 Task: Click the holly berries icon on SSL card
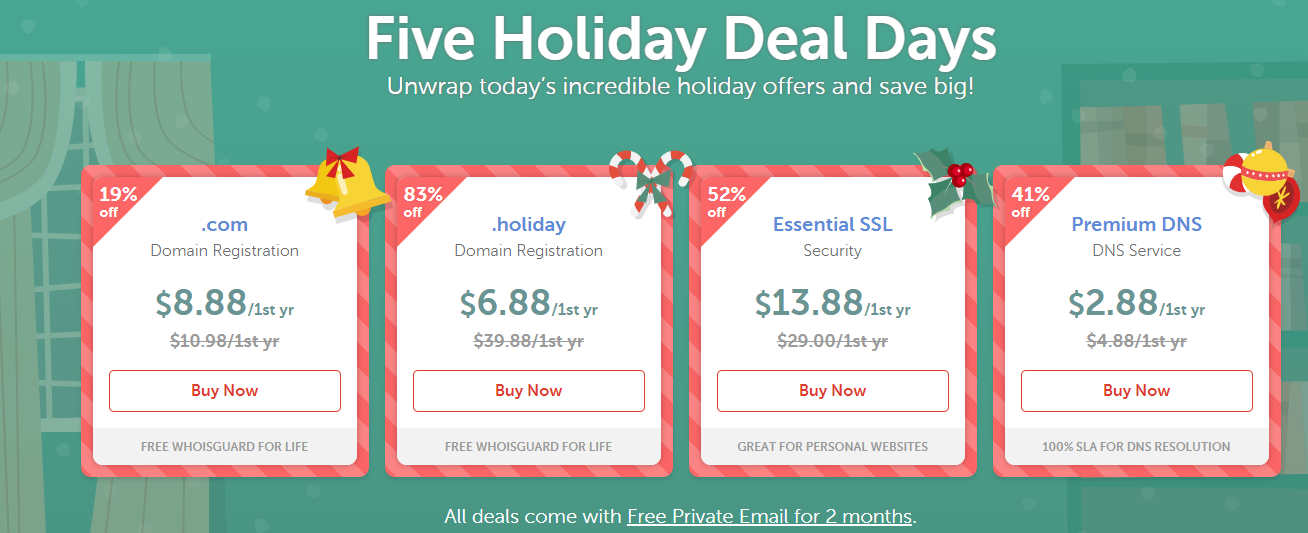tap(957, 182)
